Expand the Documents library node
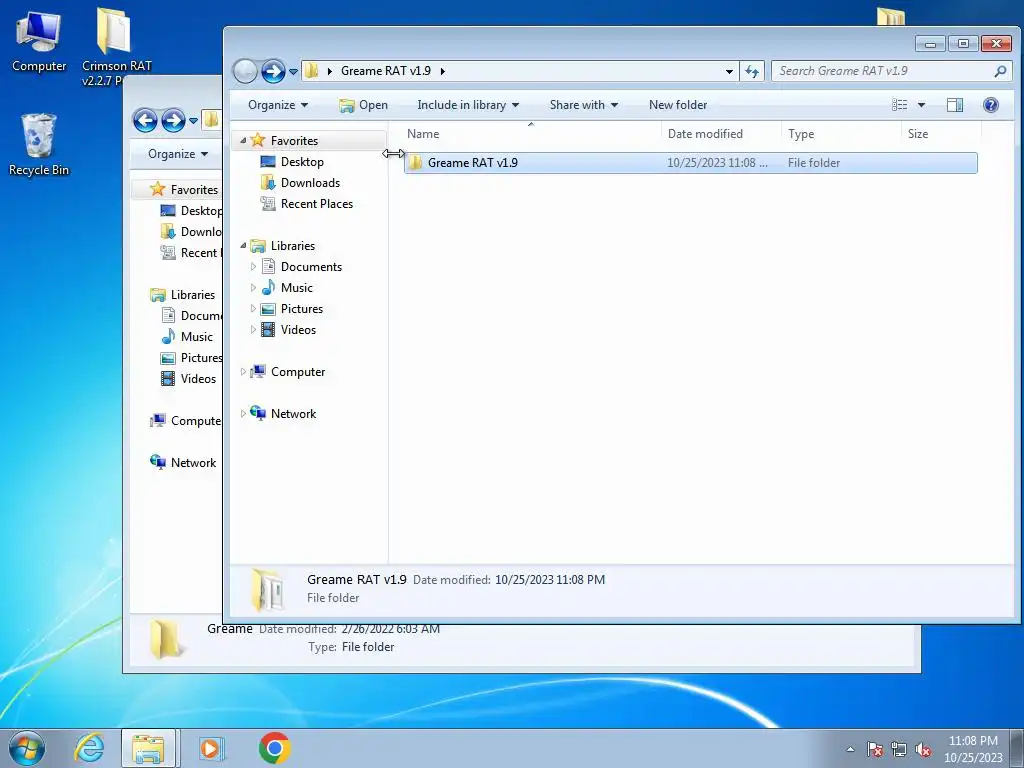This screenshot has width=1024, height=768. tap(253, 266)
